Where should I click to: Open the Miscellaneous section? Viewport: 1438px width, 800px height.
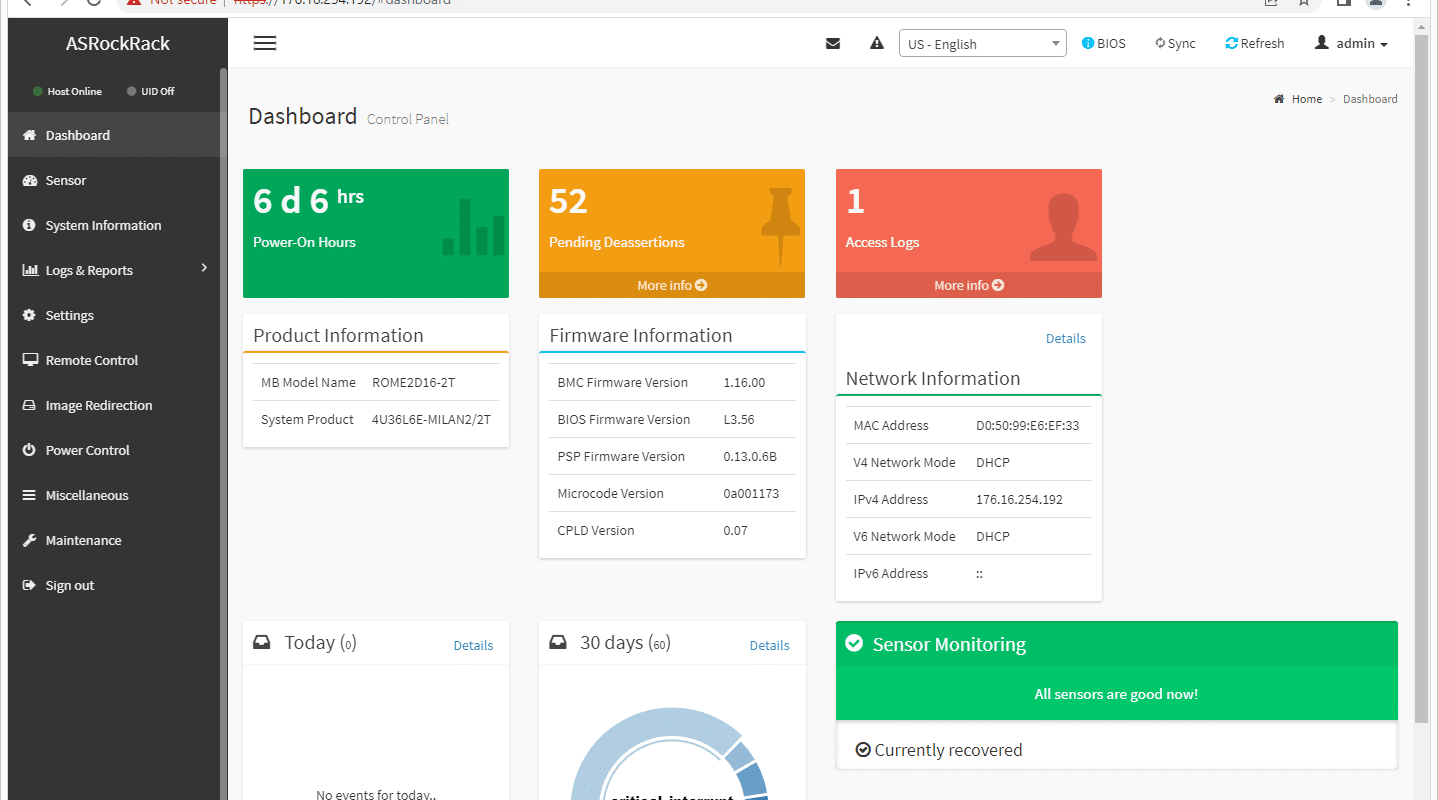tap(116, 495)
